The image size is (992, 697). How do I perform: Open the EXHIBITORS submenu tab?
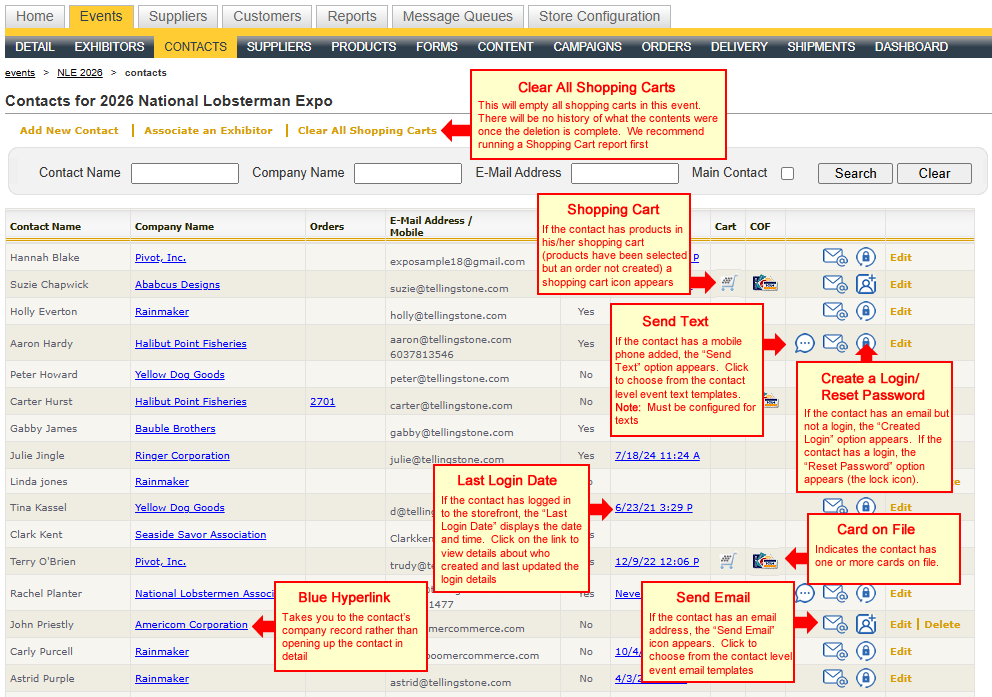(x=109, y=47)
